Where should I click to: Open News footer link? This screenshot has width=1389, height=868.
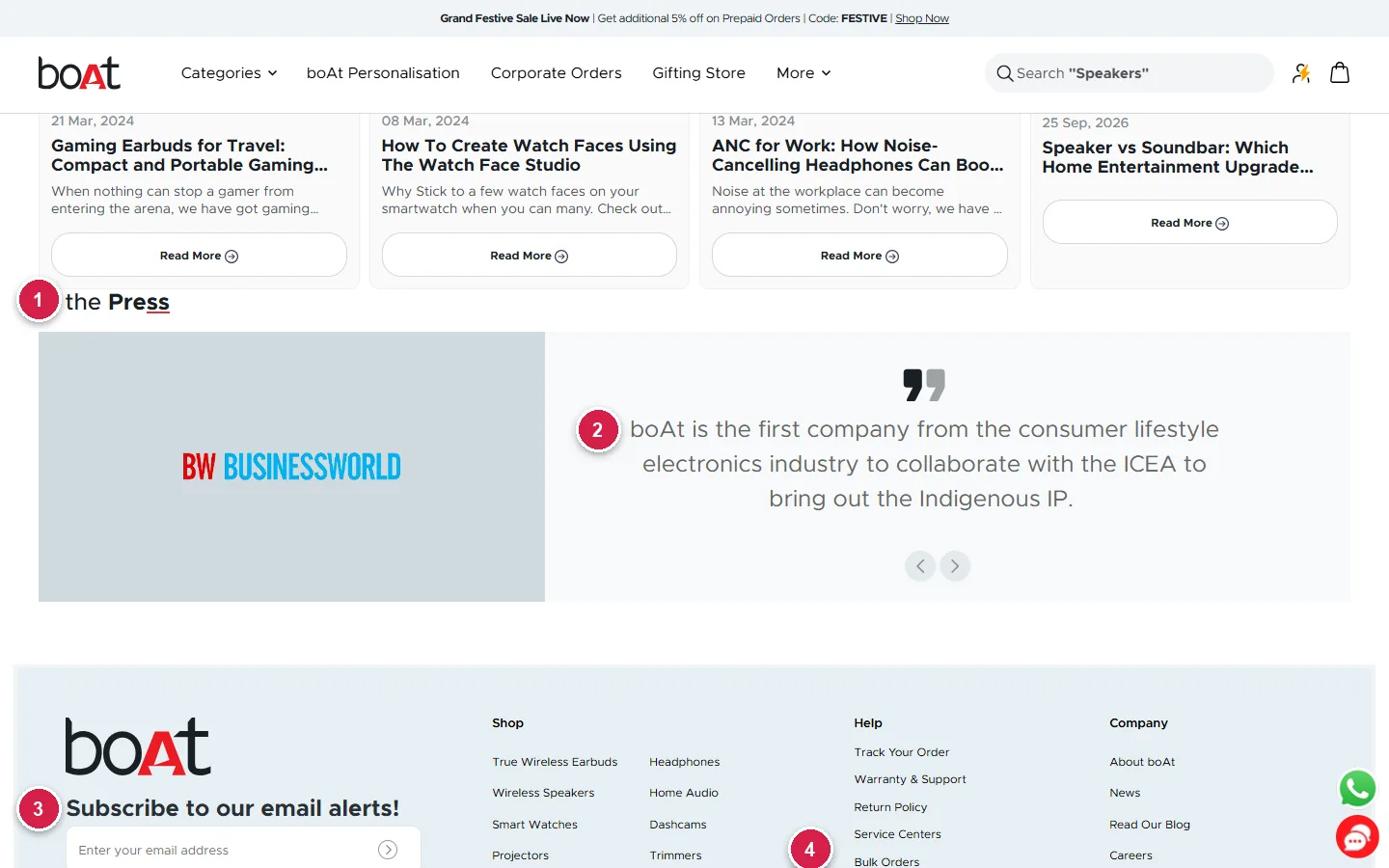[x=1125, y=793]
